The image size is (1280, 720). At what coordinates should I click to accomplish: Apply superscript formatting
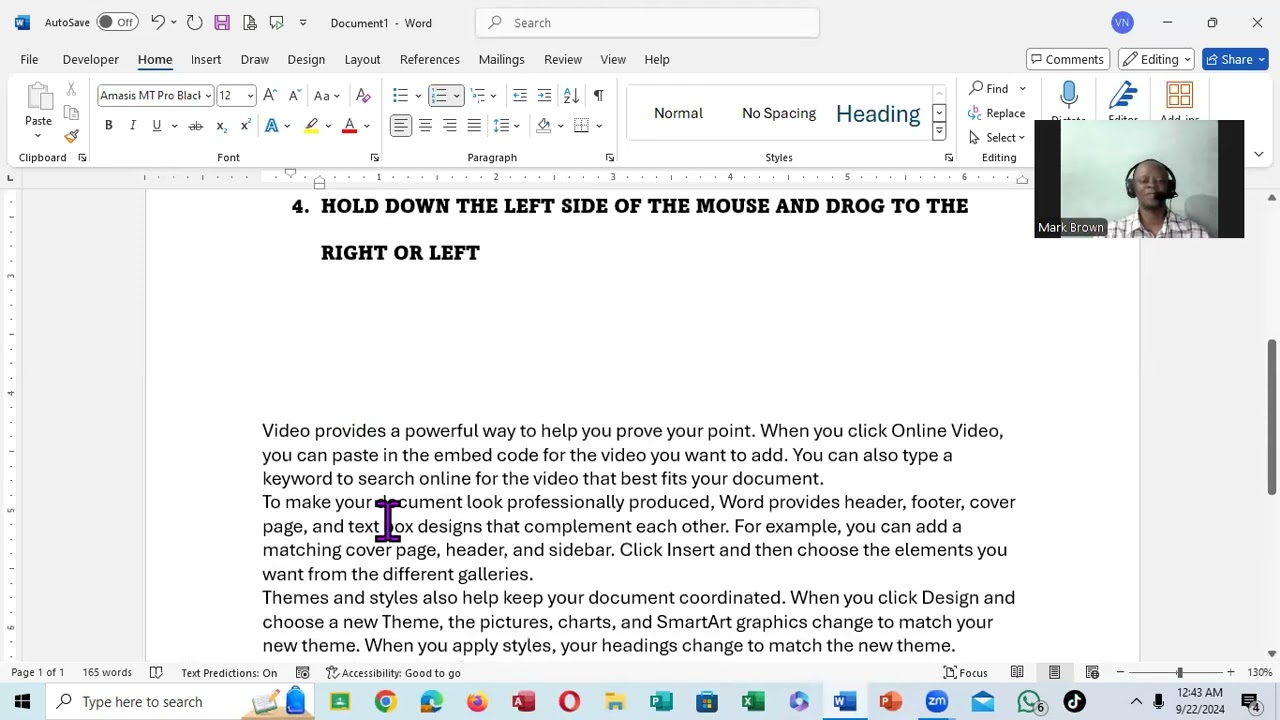(x=246, y=125)
